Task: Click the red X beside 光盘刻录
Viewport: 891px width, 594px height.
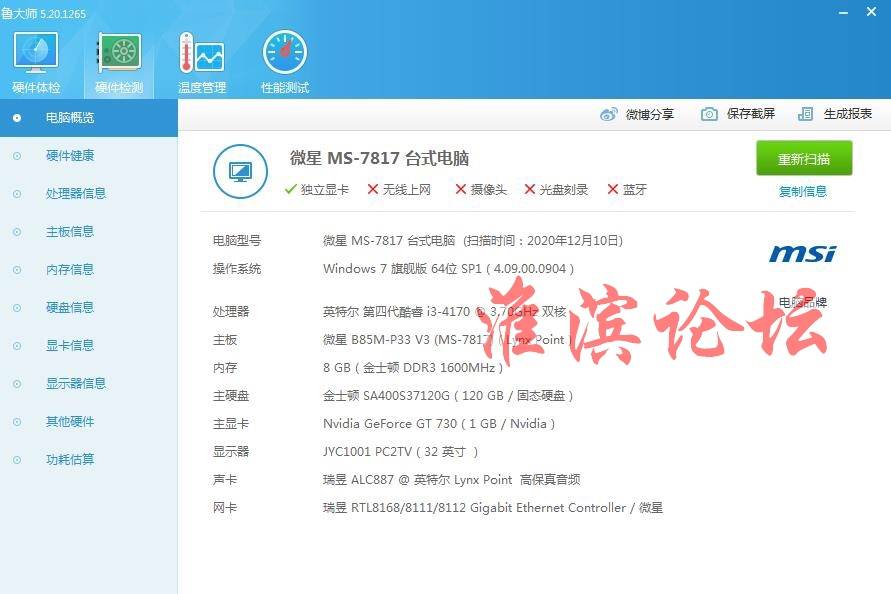Action: point(530,189)
